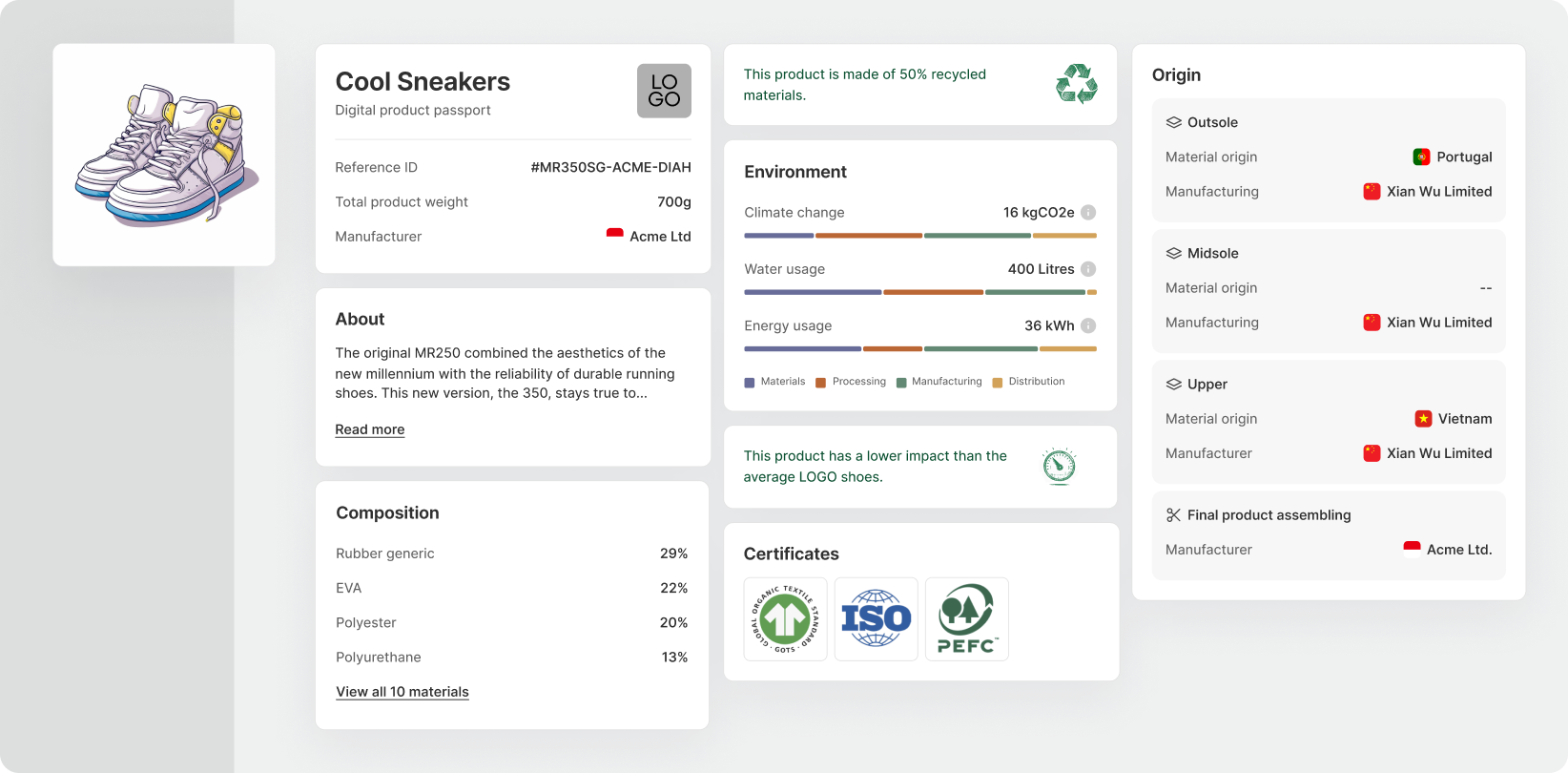Screen dimensions: 1568x773
Task: Open the ISO certificate badge
Action: pos(876,619)
